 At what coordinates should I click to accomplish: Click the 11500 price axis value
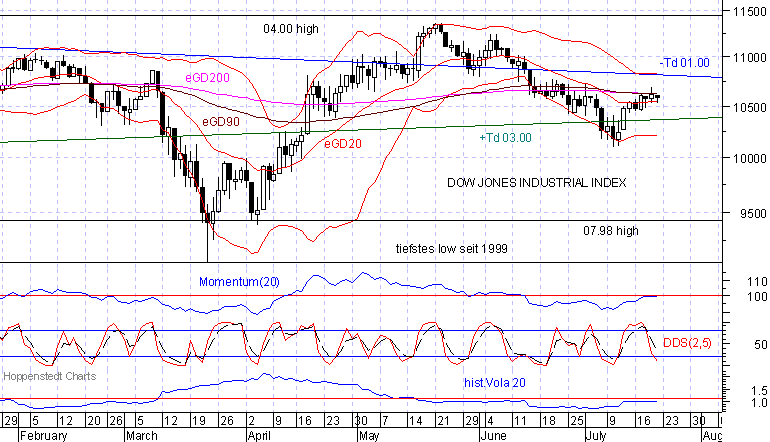[749, 11]
